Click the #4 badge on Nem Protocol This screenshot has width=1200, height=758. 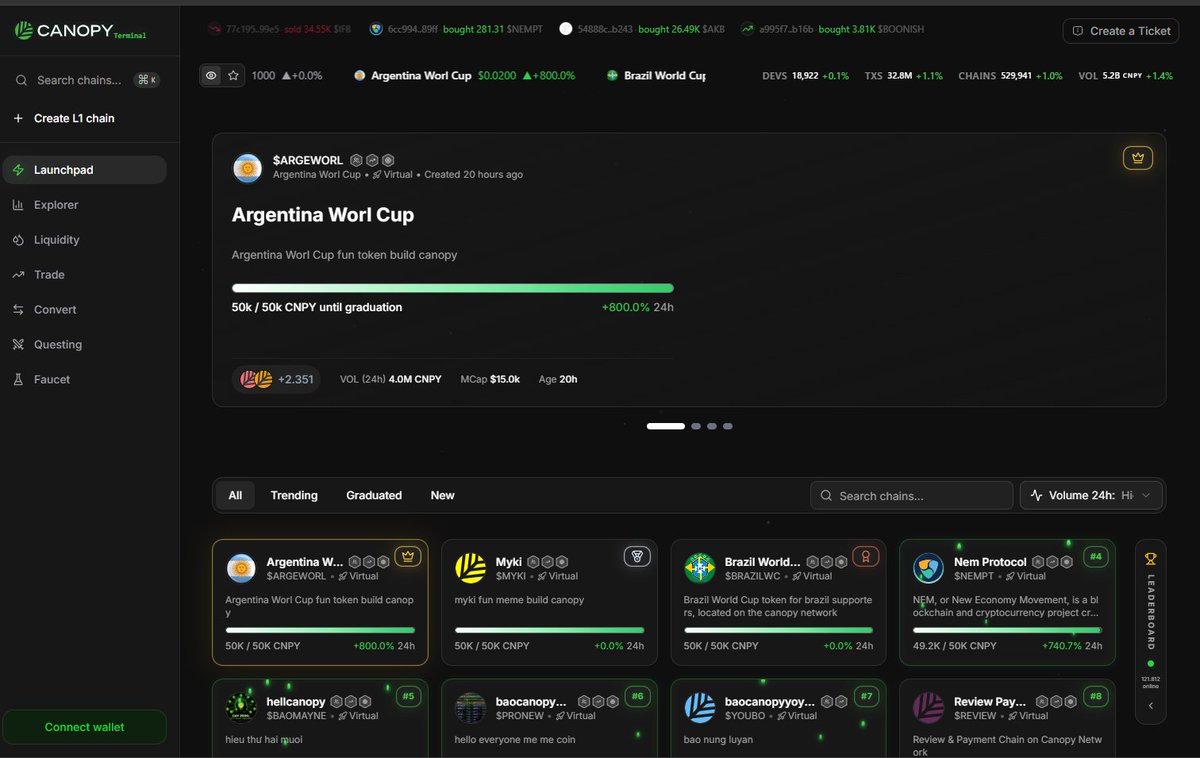[1096, 557]
